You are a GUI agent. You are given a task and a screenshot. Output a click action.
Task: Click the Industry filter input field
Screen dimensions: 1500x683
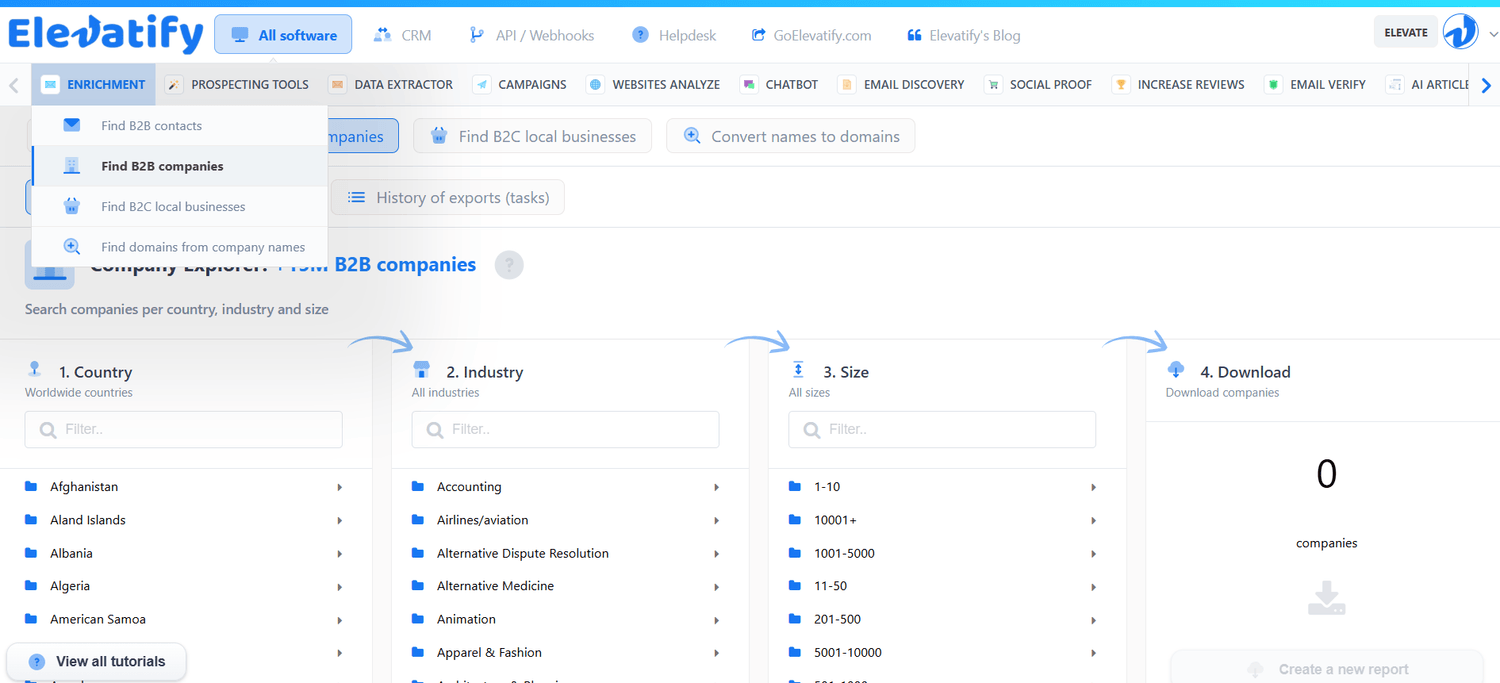click(565, 429)
